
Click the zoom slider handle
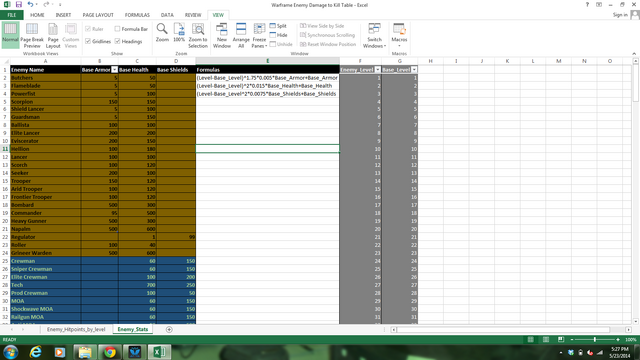click(x=595, y=340)
